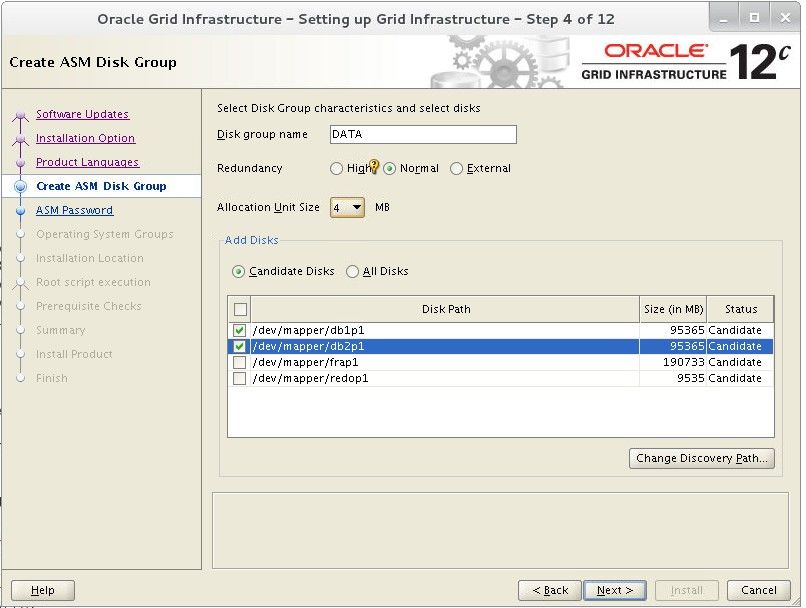806x608 pixels.
Task: Switch to showing All Disks
Action: click(x=352, y=271)
